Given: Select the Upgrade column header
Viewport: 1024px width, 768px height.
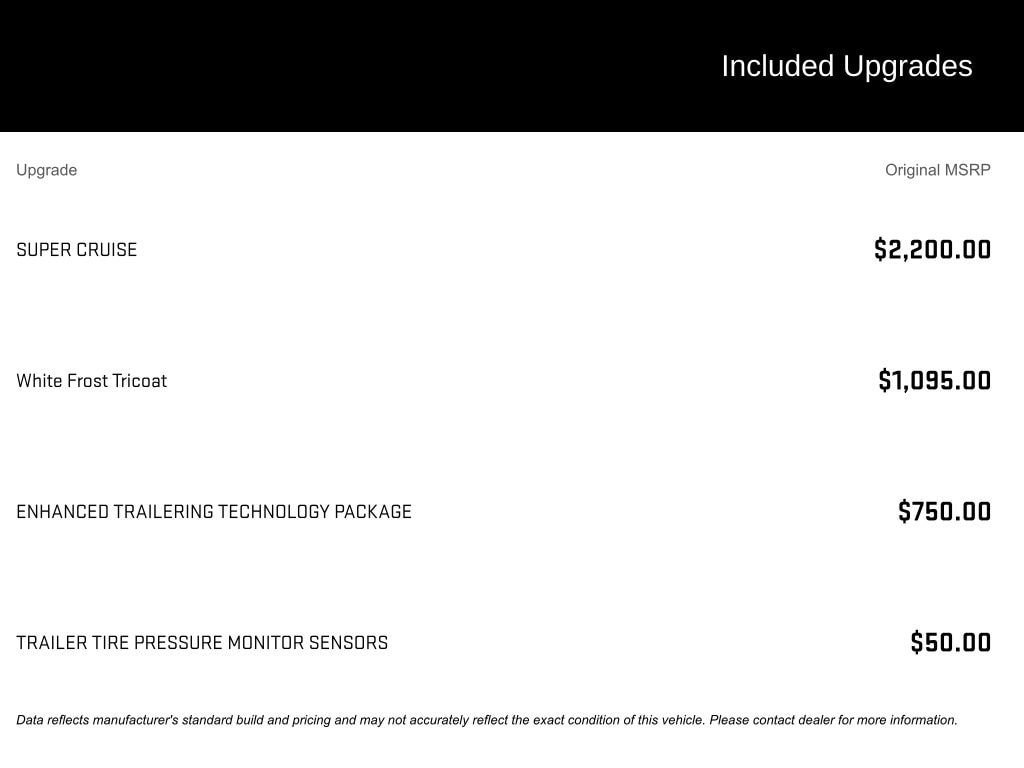Looking at the screenshot, I should (46, 170).
